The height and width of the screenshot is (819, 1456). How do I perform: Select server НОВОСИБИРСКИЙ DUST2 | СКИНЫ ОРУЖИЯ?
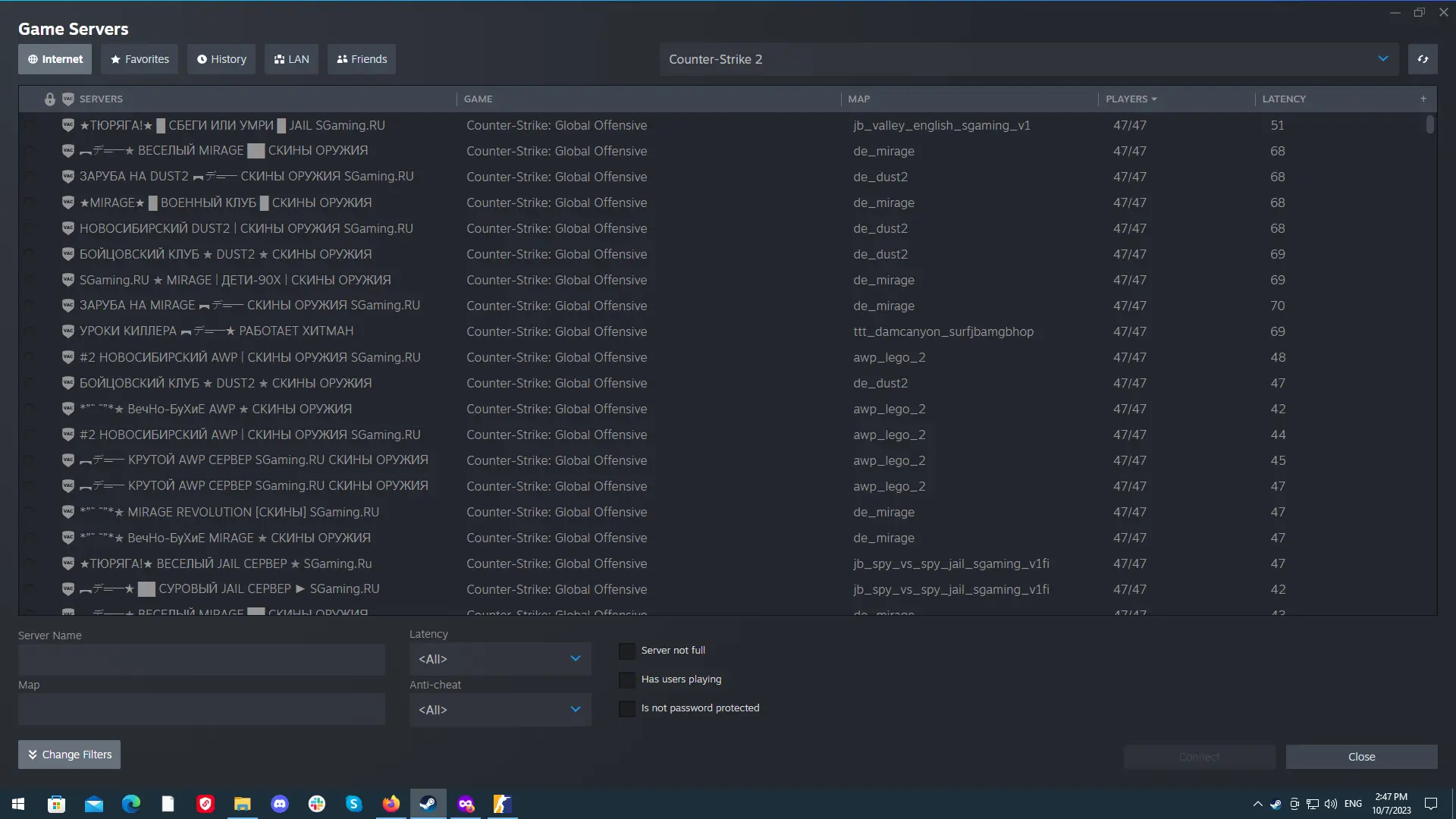click(x=726, y=228)
